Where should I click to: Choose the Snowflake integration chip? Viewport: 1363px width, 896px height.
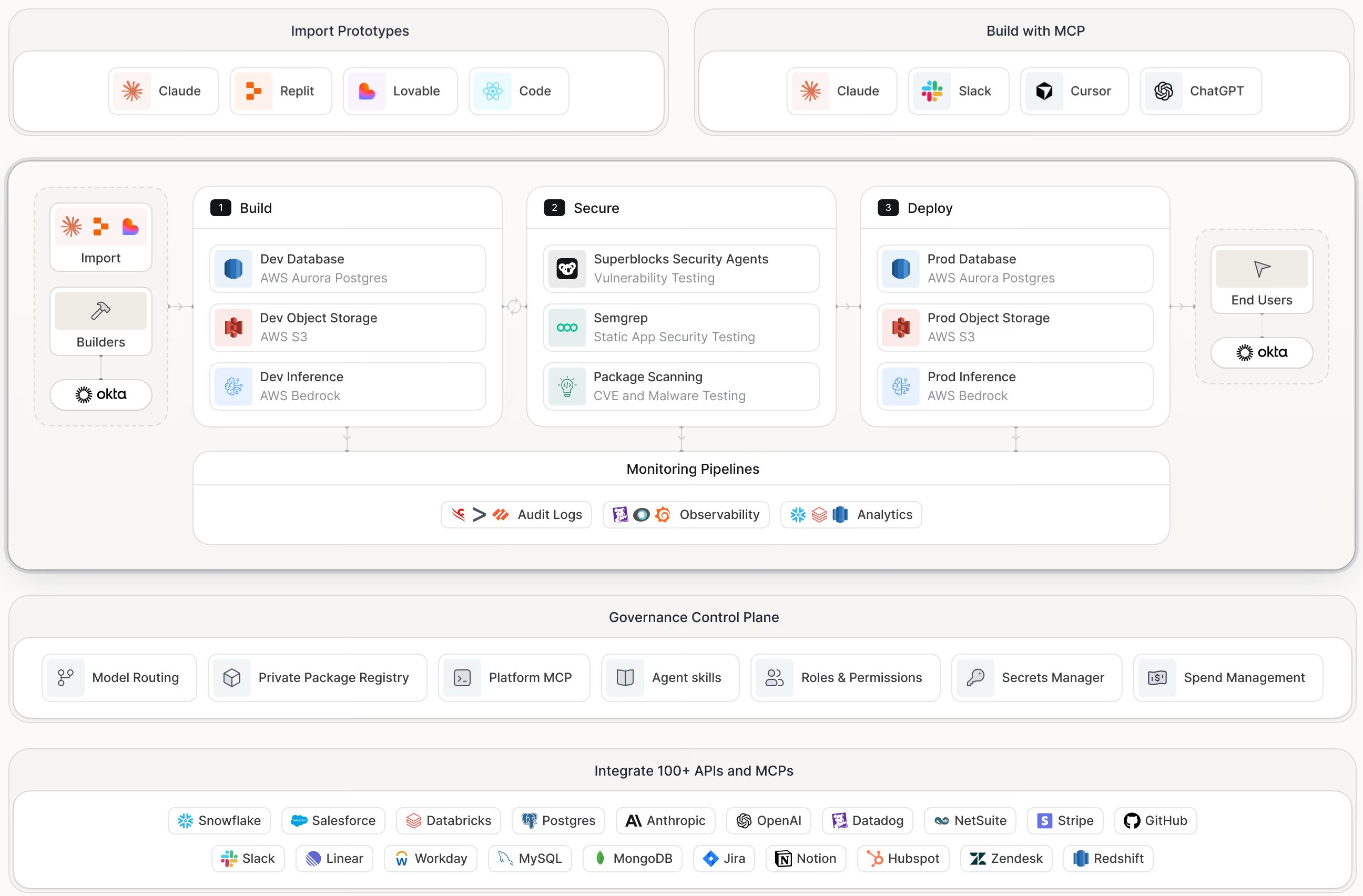tap(219, 821)
